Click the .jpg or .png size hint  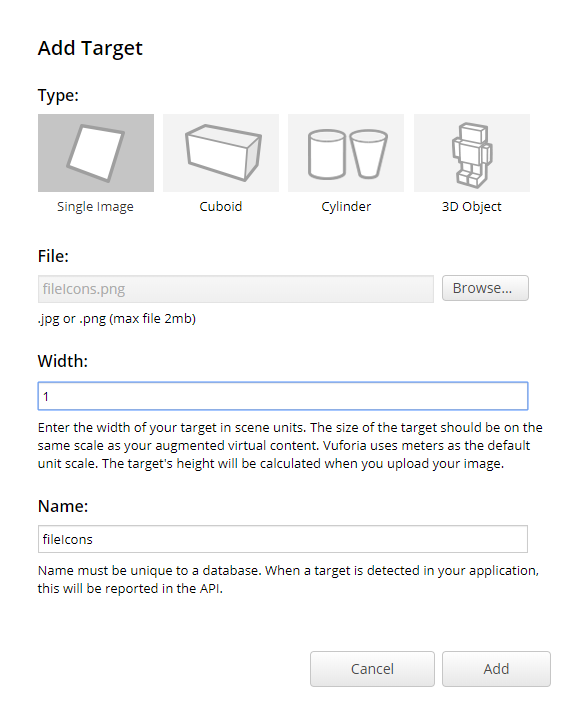pos(117,319)
